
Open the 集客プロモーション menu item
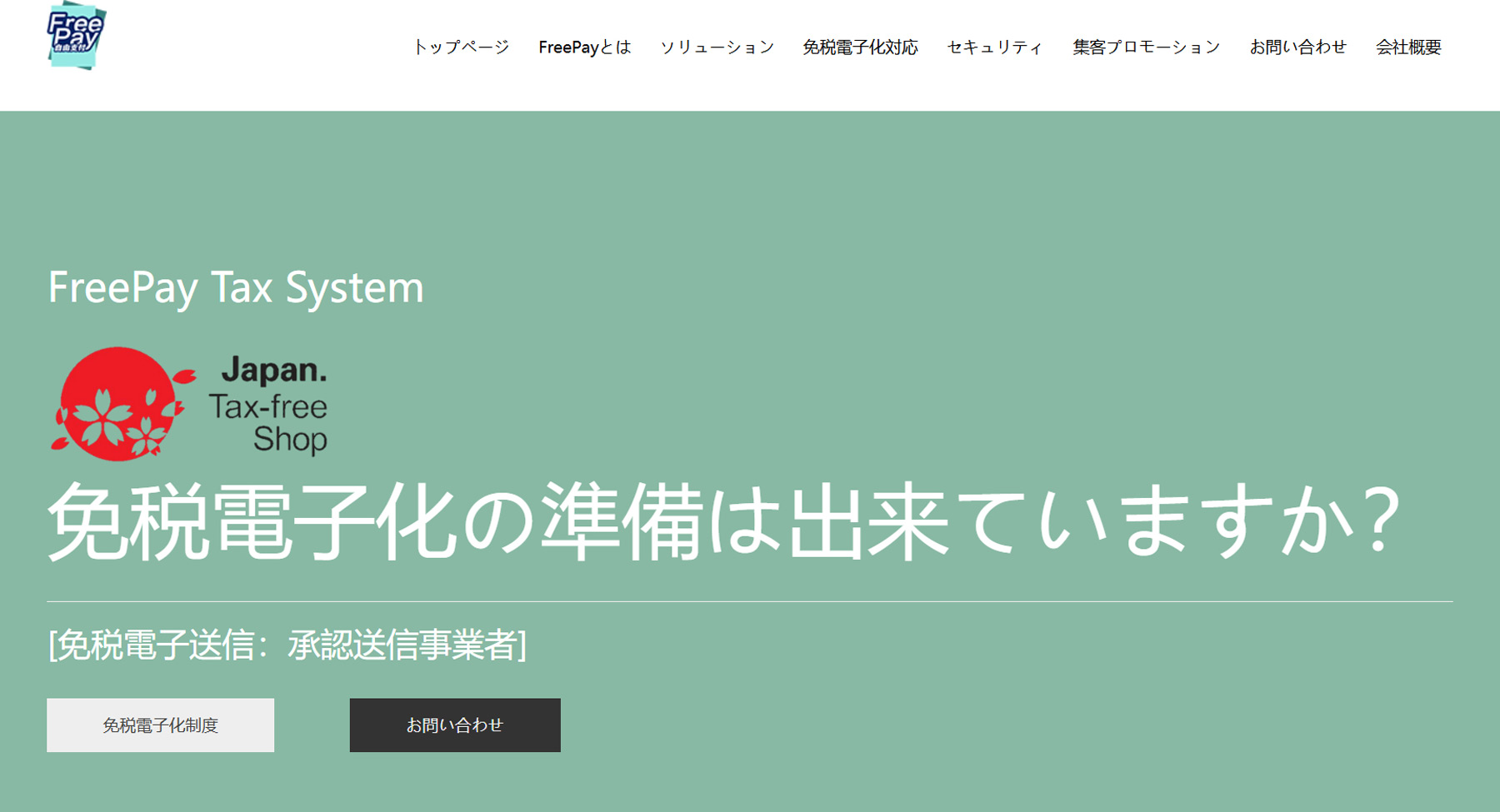[x=1146, y=47]
